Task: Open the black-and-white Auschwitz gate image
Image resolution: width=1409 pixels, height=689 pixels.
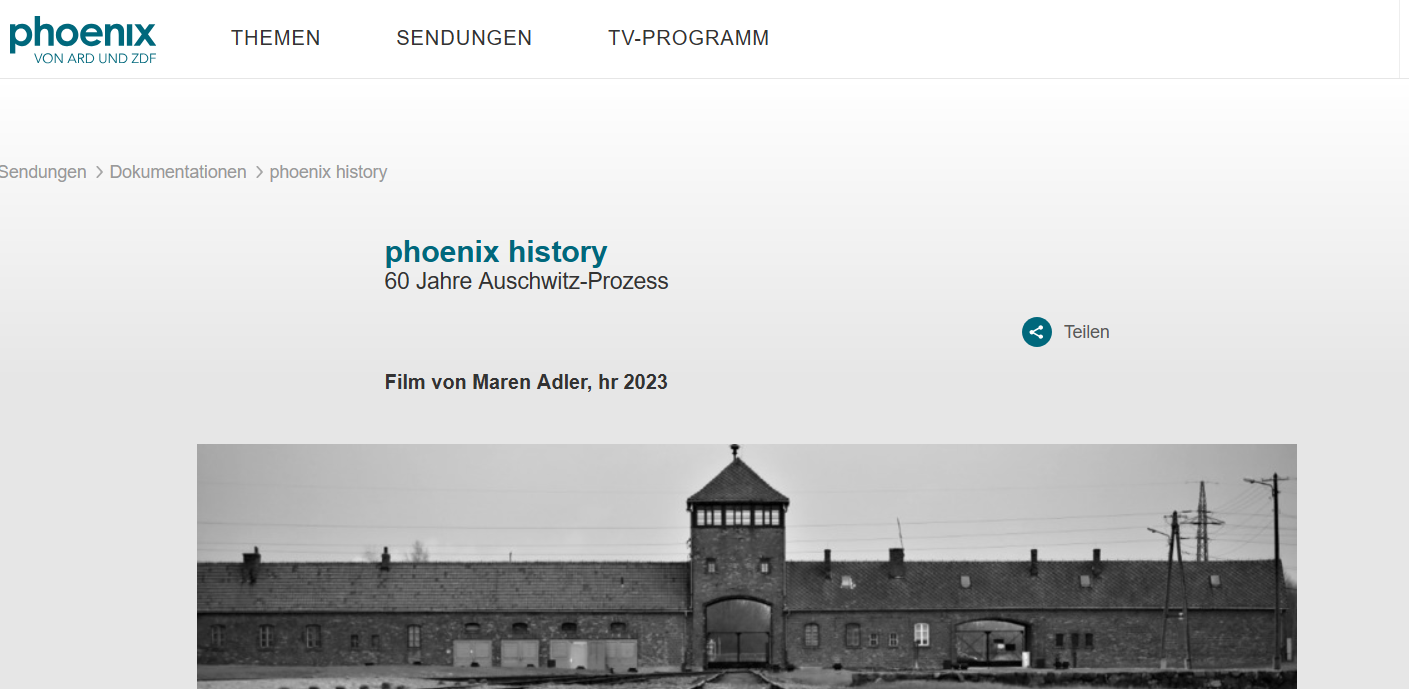Action: point(747,566)
